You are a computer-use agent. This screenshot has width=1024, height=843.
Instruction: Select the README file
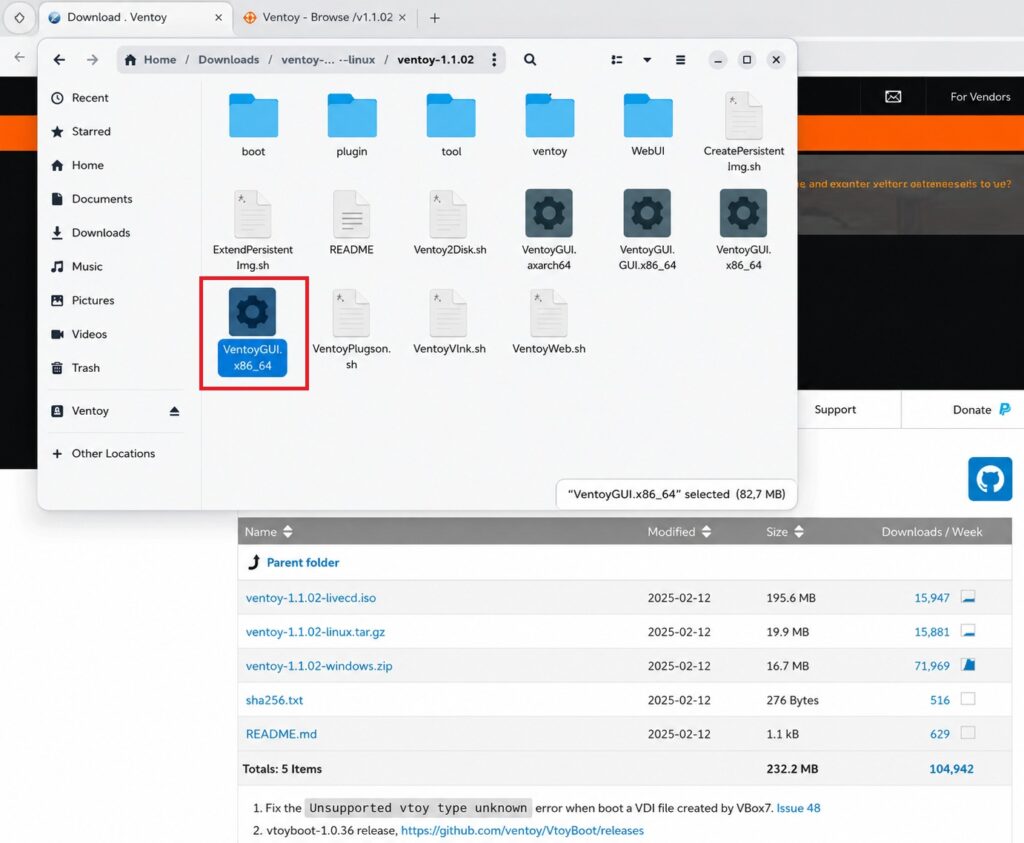click(351, 223)
